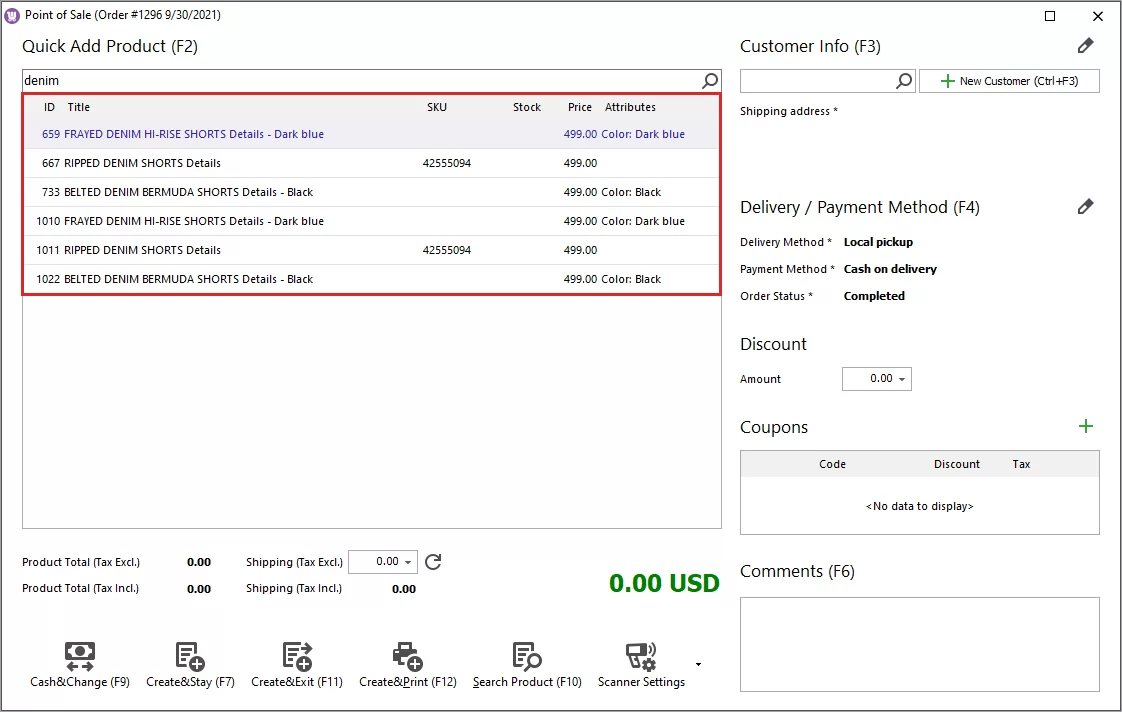Click the magnifier icon in product search
Image resolution: width=1122 pixels, height=712 pixels.
(x=709, y=80)
